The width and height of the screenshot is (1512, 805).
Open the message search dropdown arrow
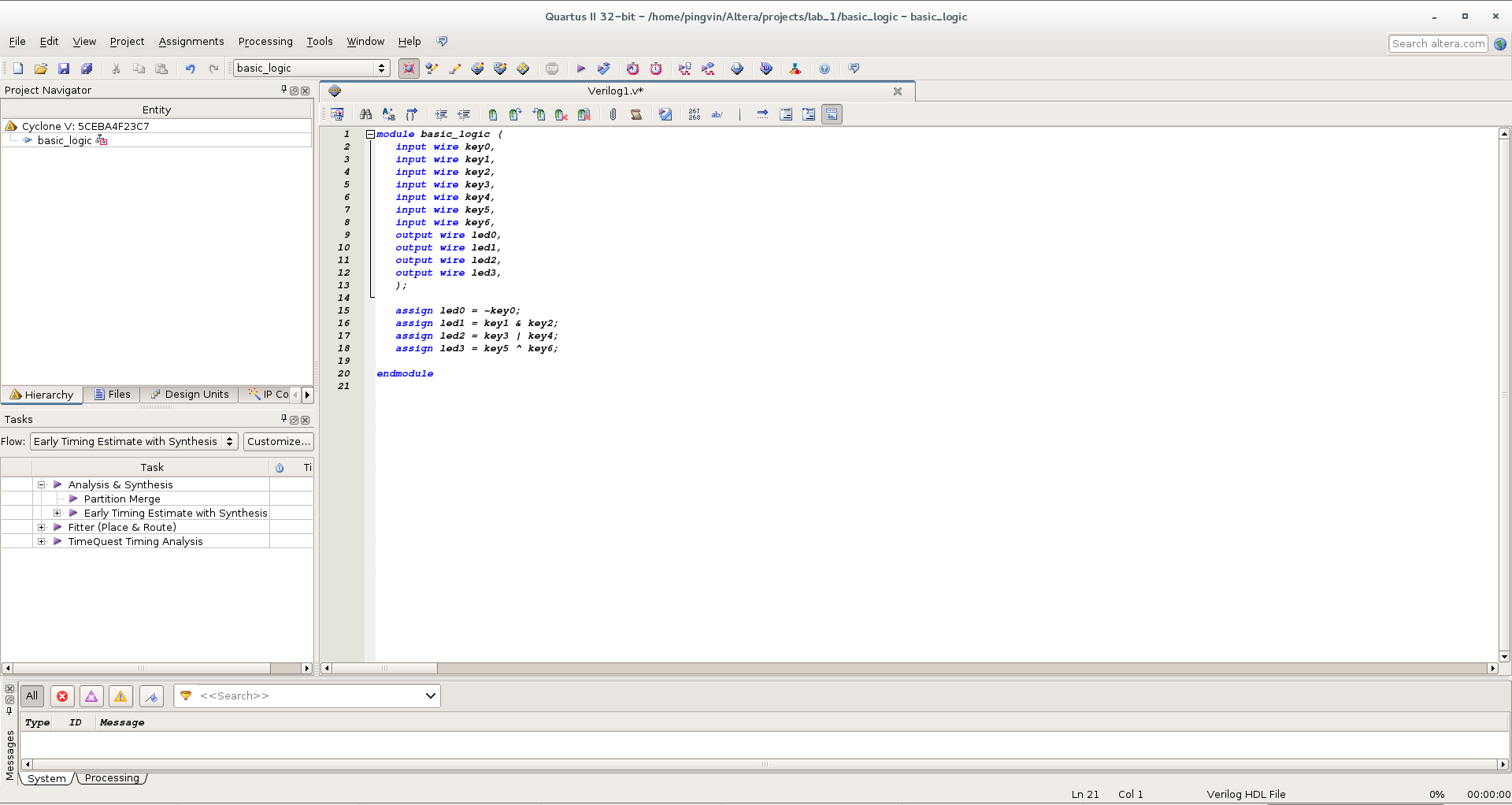tap(430, 696)
